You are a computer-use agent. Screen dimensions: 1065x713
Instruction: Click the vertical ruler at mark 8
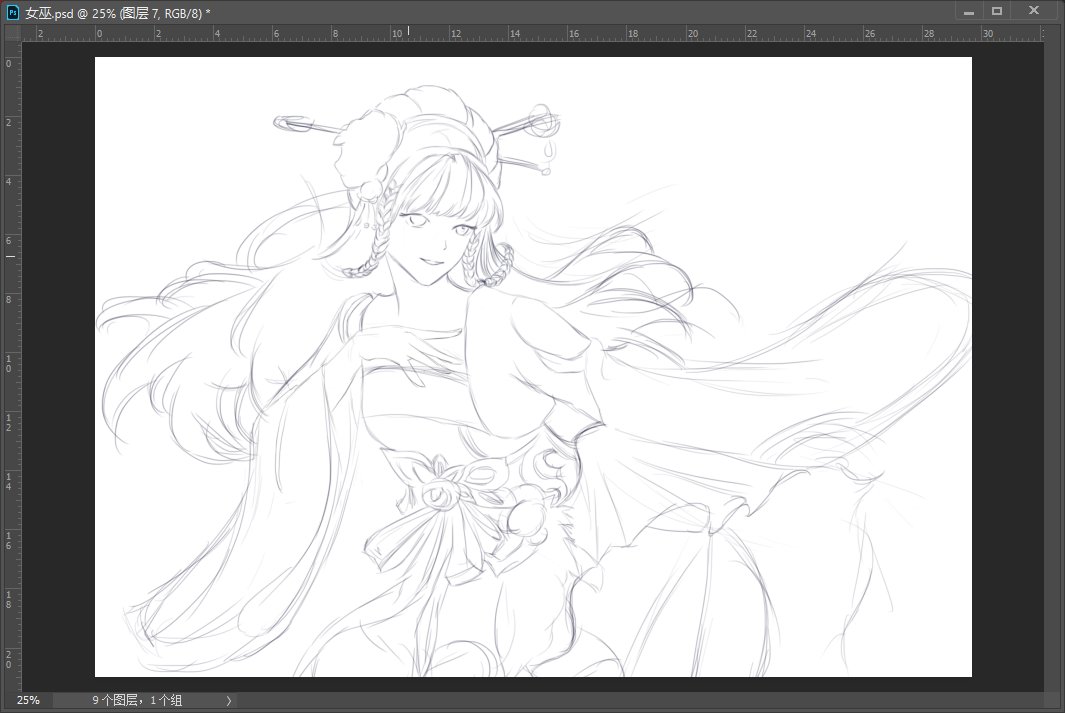9,299
